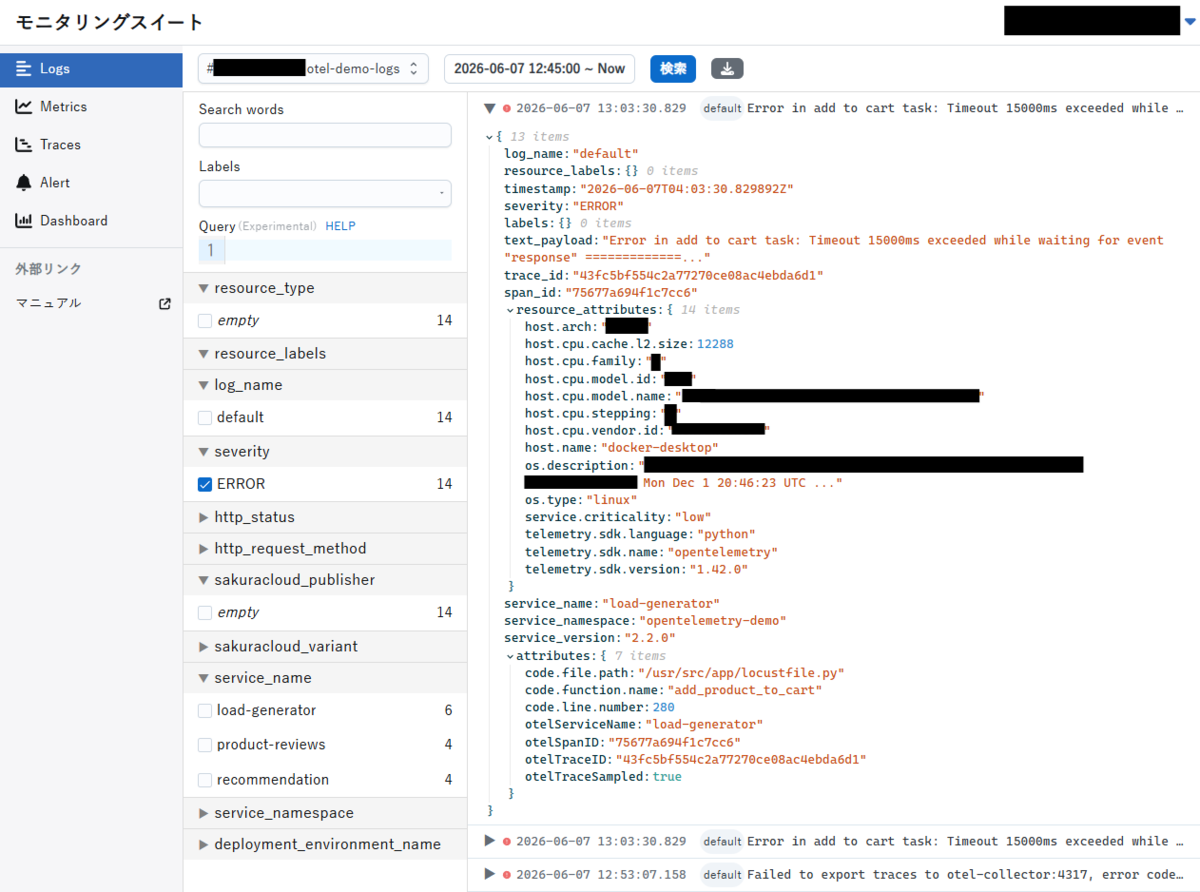
Task: Click the external link icon beside マニュアル
Action: click(165, 304)
